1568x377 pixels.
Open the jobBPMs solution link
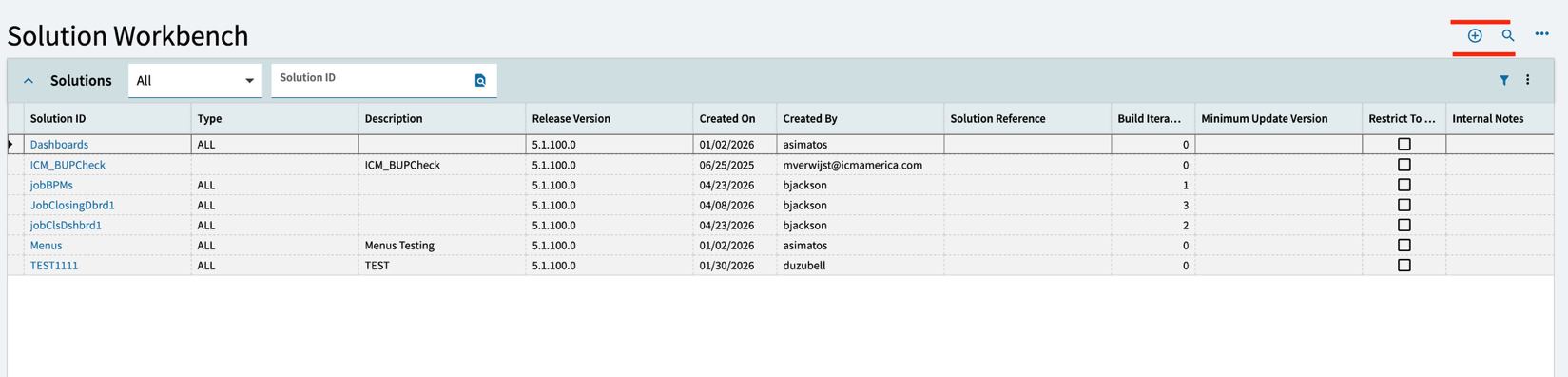coord(51,185)
